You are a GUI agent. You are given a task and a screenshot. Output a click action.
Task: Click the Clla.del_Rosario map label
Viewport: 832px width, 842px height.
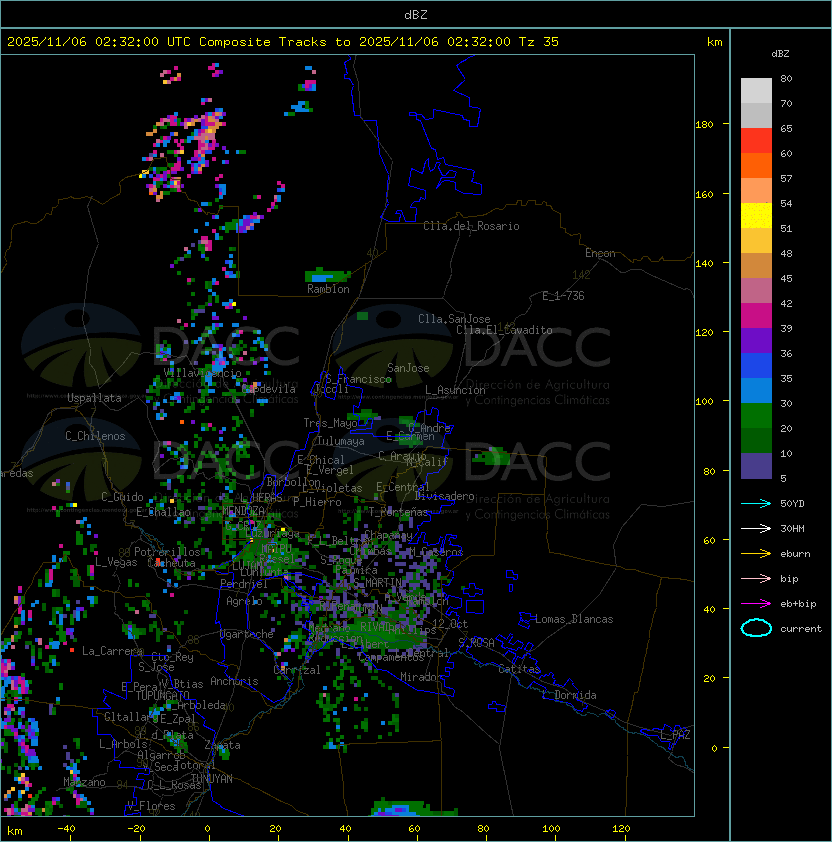coord(471,226)
